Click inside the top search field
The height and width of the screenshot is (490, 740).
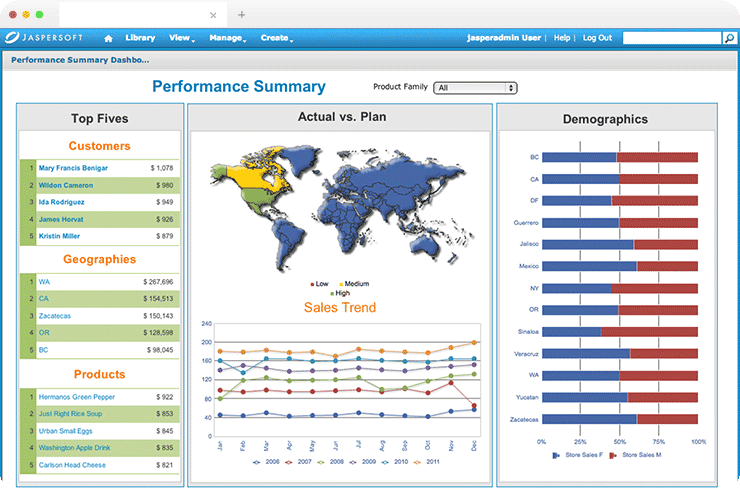672,38
